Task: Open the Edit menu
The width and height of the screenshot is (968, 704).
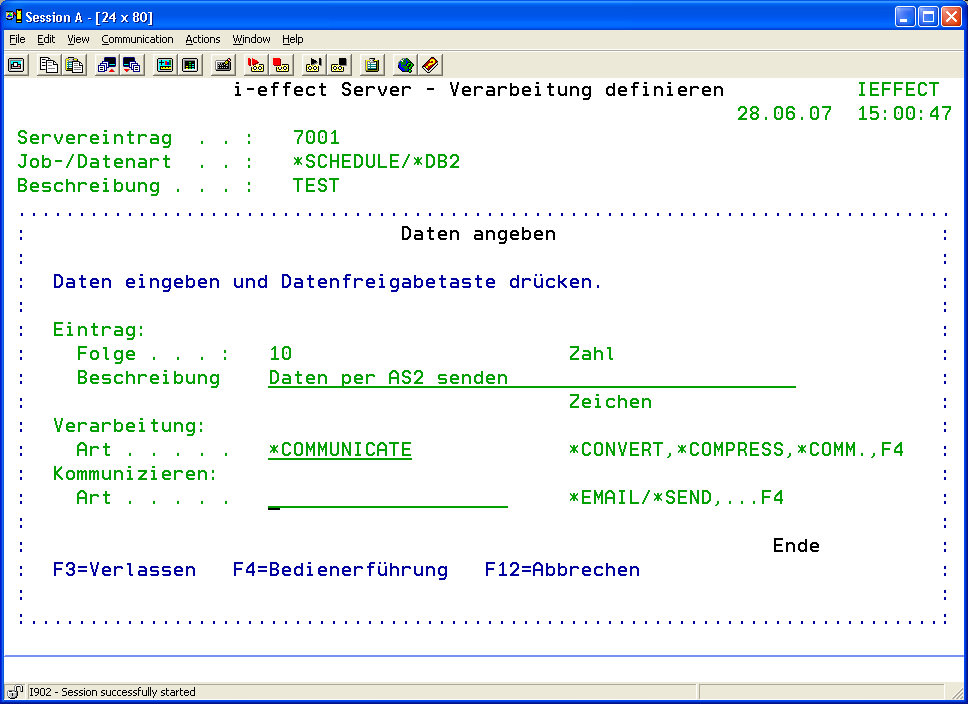Action: (46, 39)
